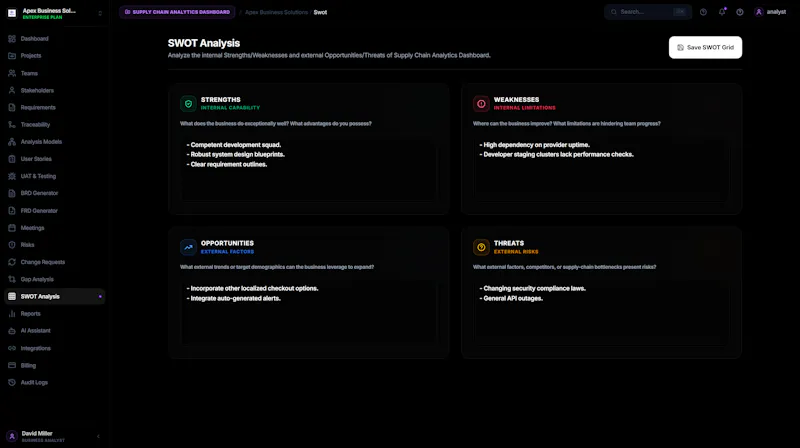Click 'Robust system design blueprints.' line

pyautogui.click(x=236, y=155)
